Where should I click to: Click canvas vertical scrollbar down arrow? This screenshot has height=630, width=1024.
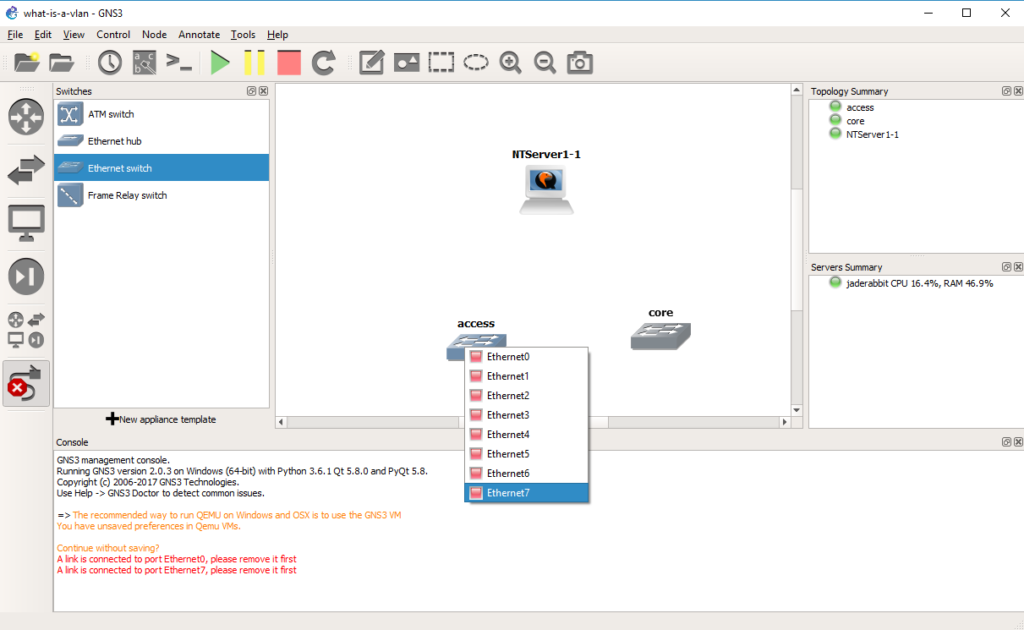[x=797, y=410]
